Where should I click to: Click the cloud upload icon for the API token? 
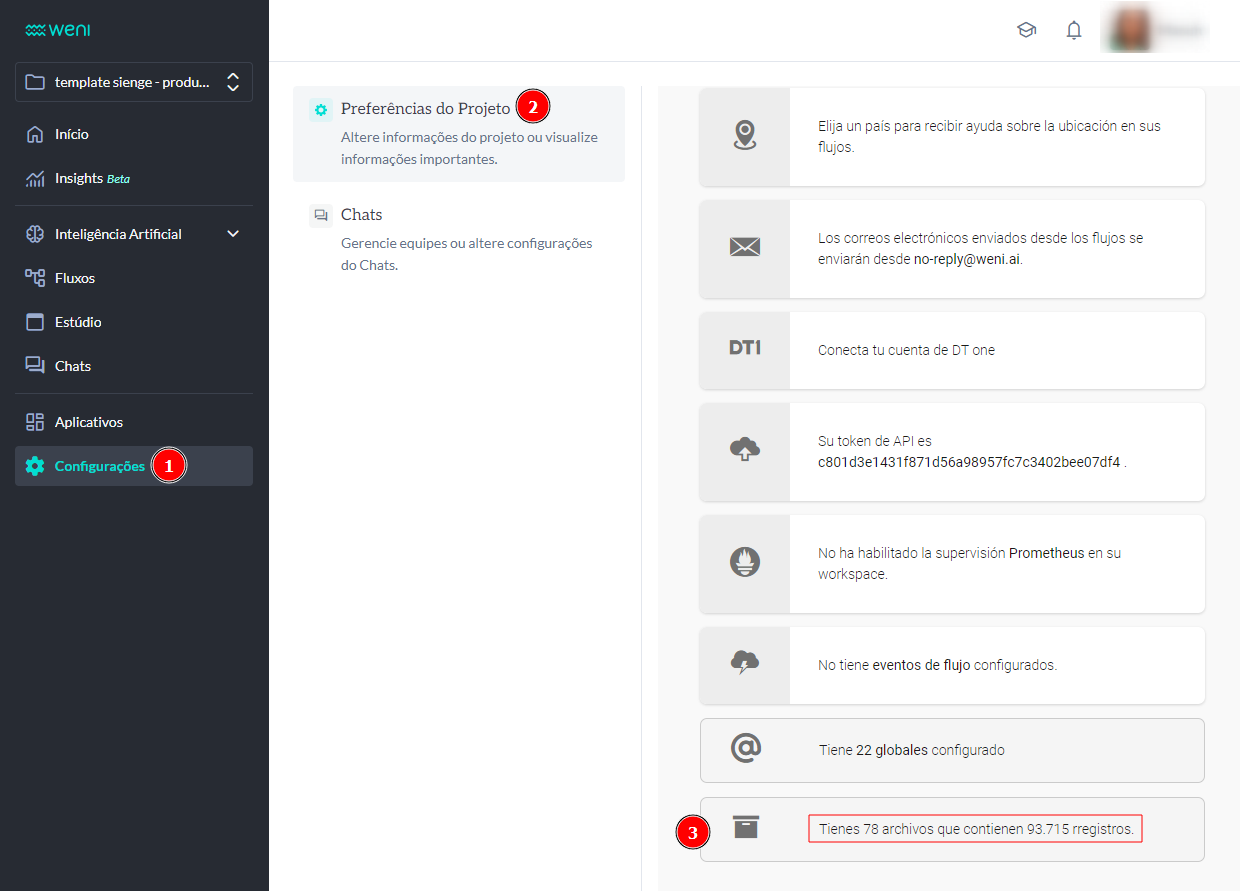(744, 452)
